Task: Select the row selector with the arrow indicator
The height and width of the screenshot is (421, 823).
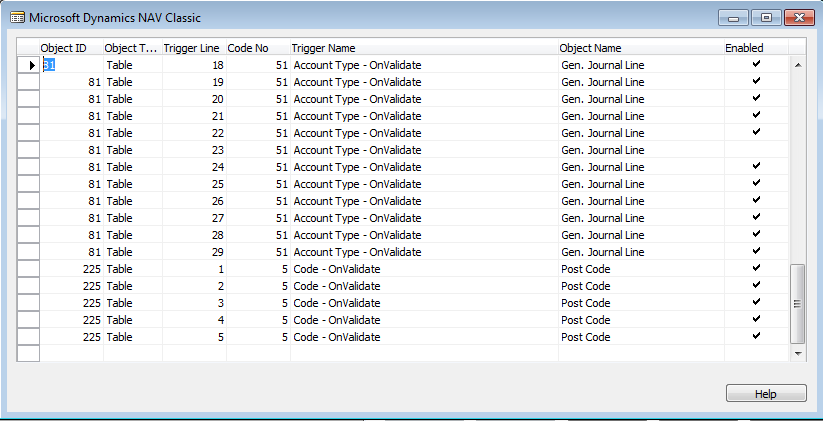Action: point(28,65)
